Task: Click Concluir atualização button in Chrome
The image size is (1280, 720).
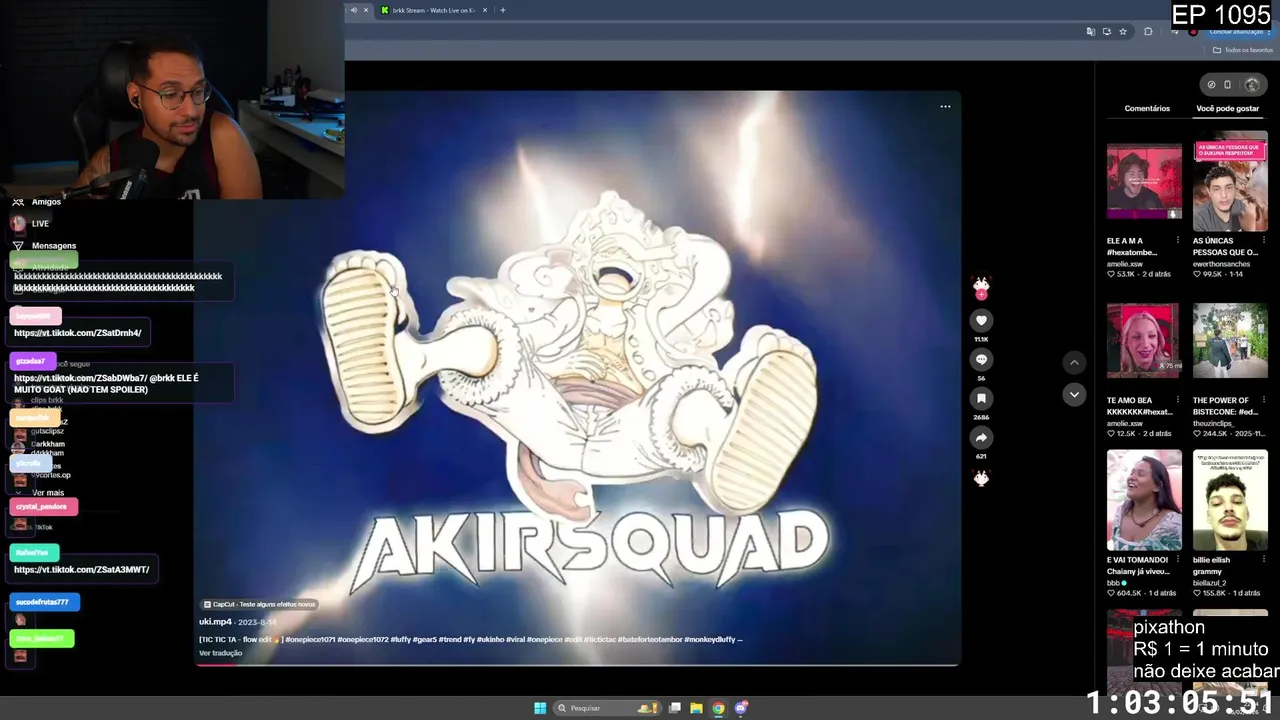Action: [x=1237, y=31]
